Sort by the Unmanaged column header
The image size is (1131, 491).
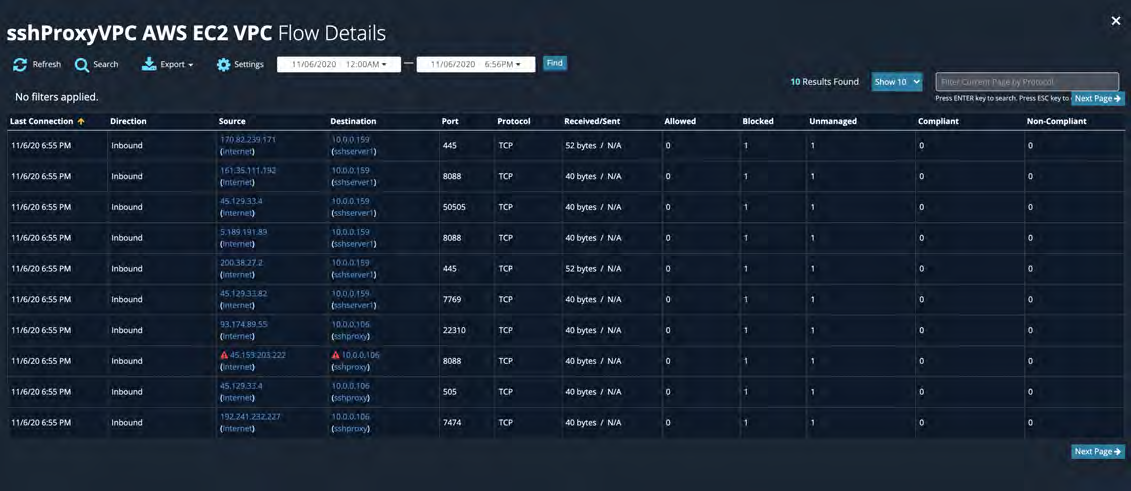(x=832, y=121)
